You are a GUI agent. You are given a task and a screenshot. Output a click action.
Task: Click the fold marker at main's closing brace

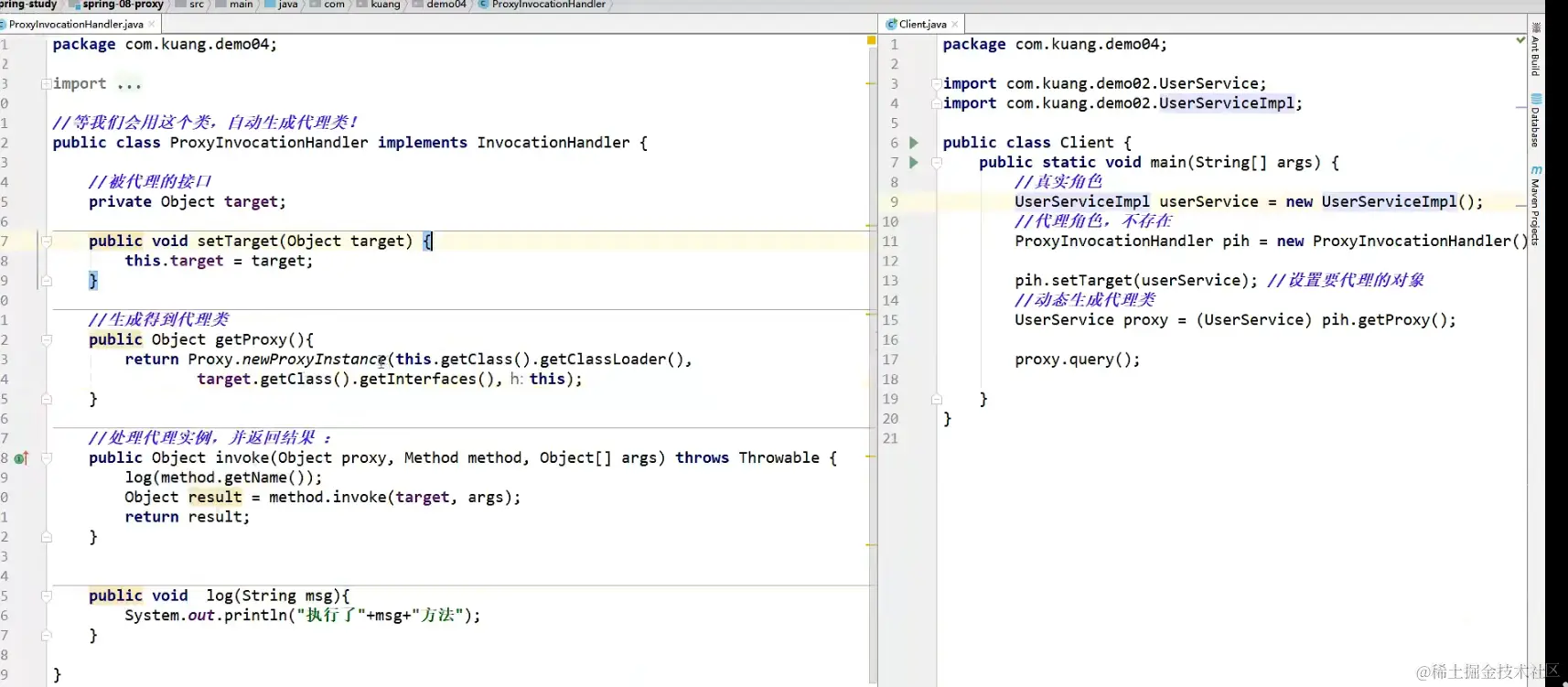click(937, 400)
